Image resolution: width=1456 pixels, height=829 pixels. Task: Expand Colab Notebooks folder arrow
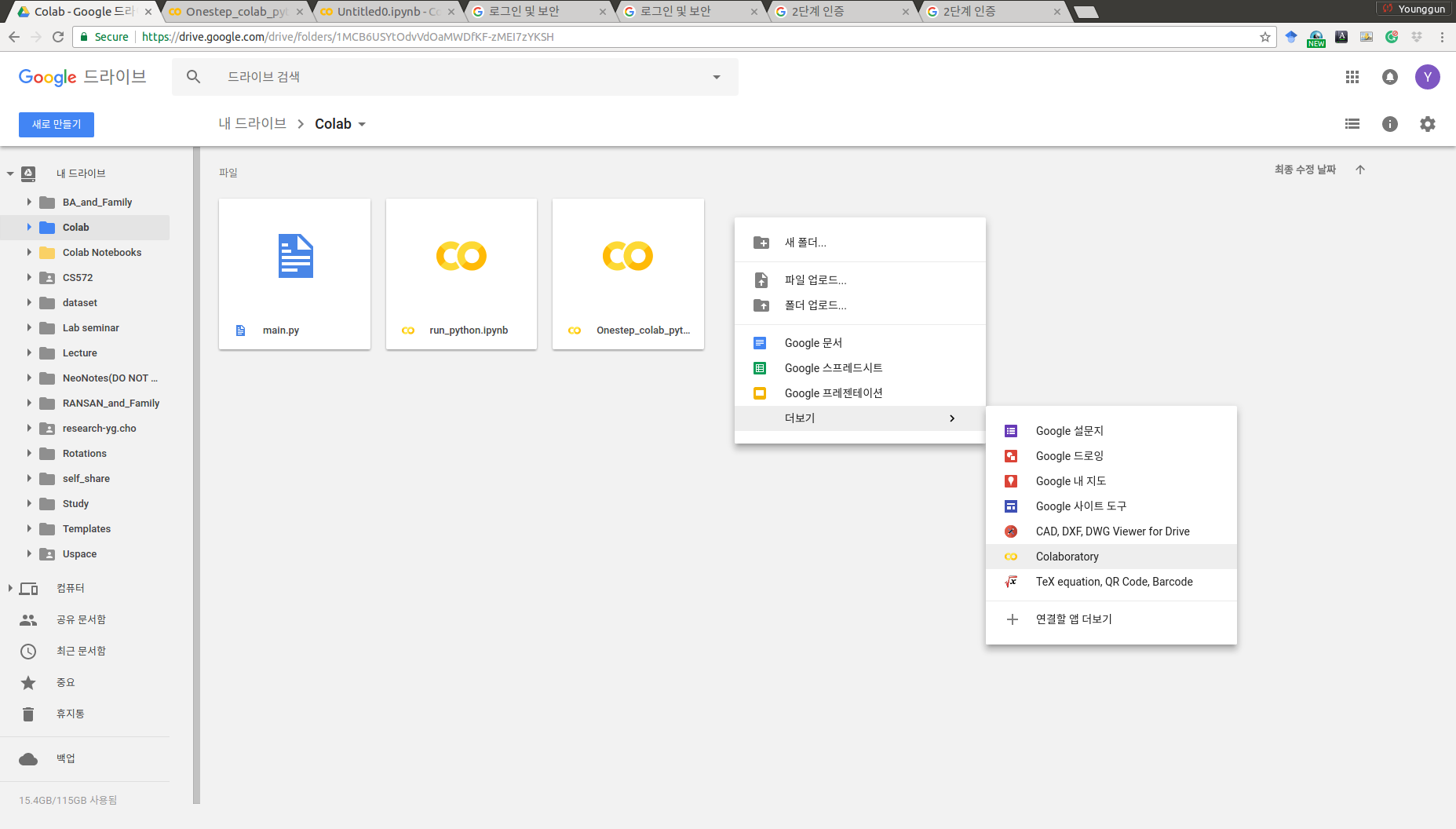29,252
